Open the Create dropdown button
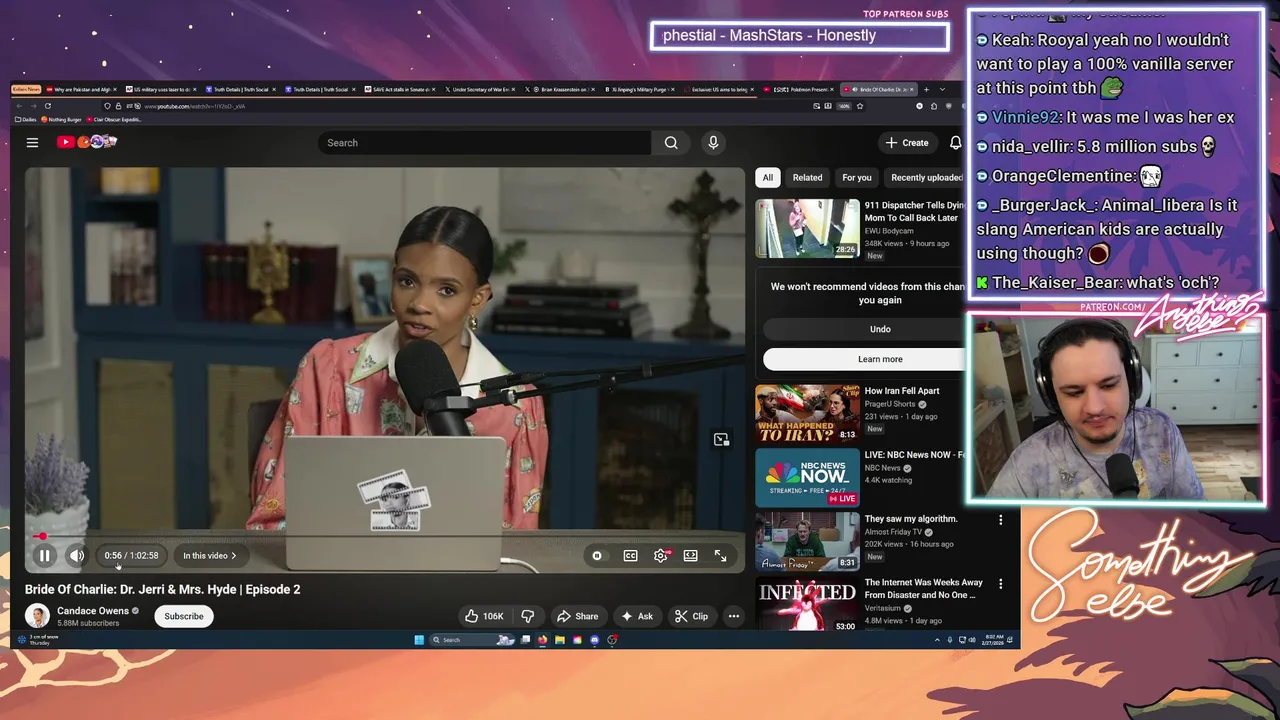Screen dimensions: 1280x720 point(907,143)
